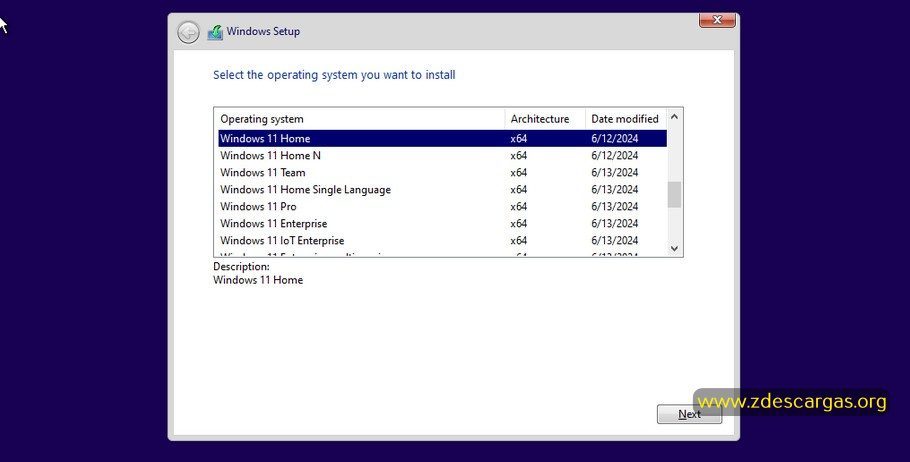Viewport: 910px width, 462px height.
Task: Click the x64 cell for Windows 11 Enterprise
Action: (x=519, y=223)
